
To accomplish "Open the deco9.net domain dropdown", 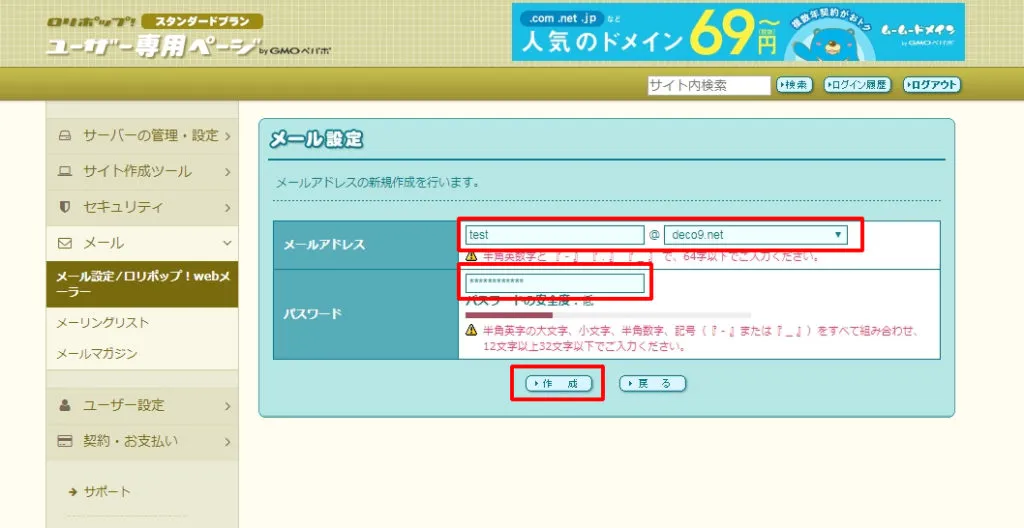I will tap(756, 235).
